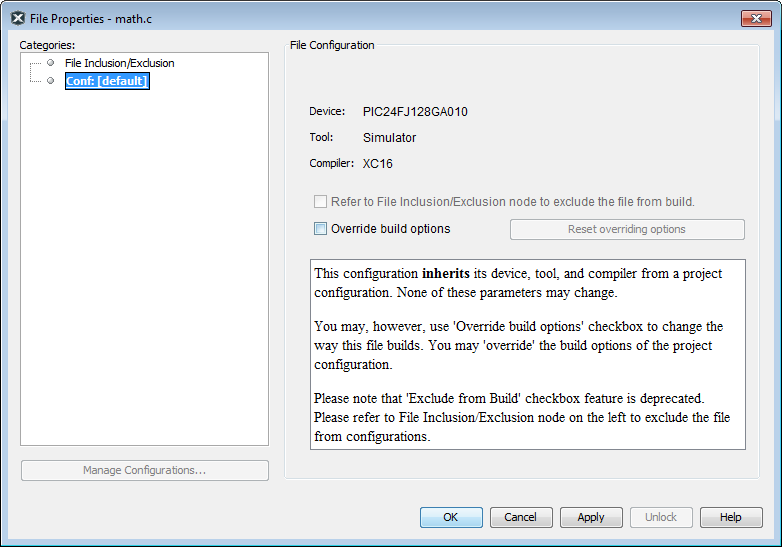Select the File Inclusion/Exclusion category
The image size is (782, 547).
pos(120,63)
